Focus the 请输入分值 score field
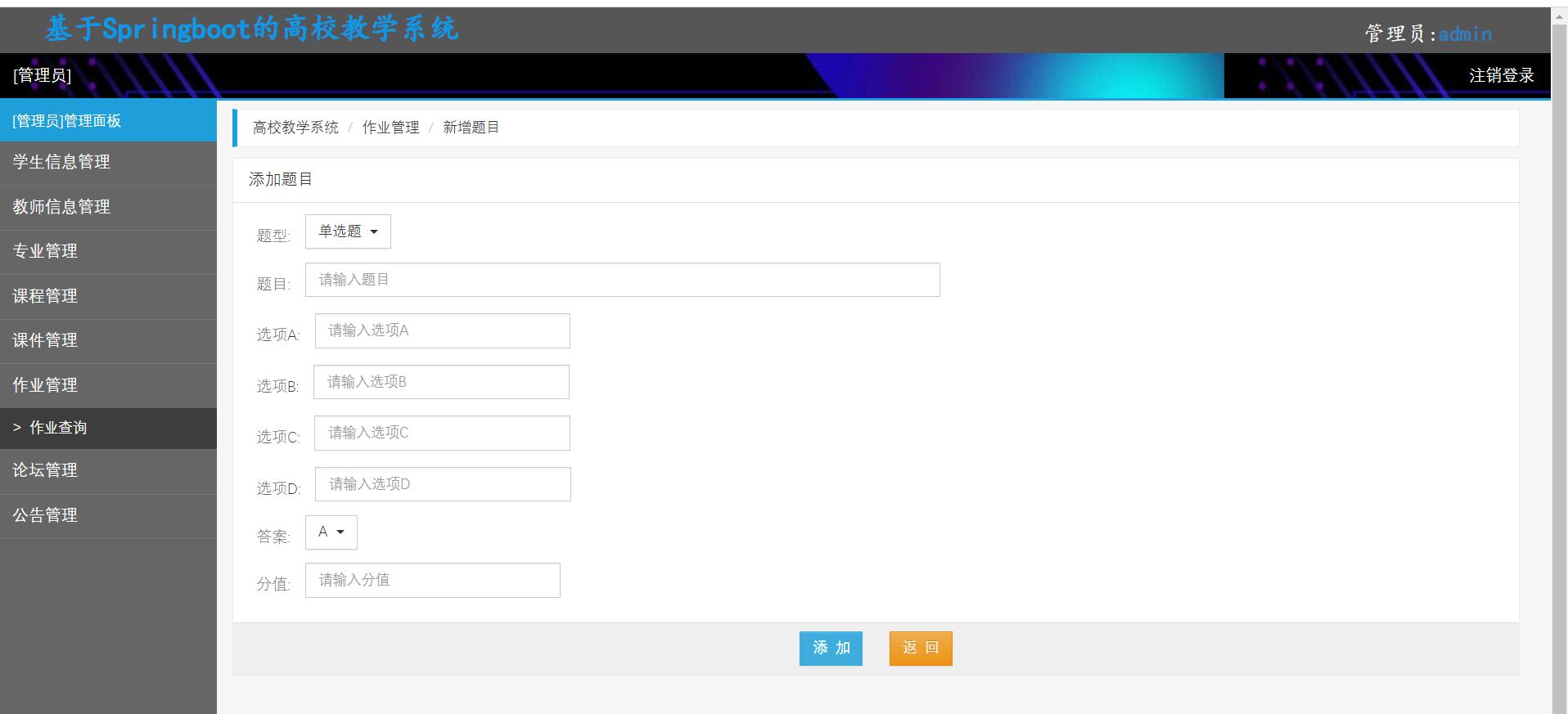This screenshot has width=1568, height=714. 433,580
